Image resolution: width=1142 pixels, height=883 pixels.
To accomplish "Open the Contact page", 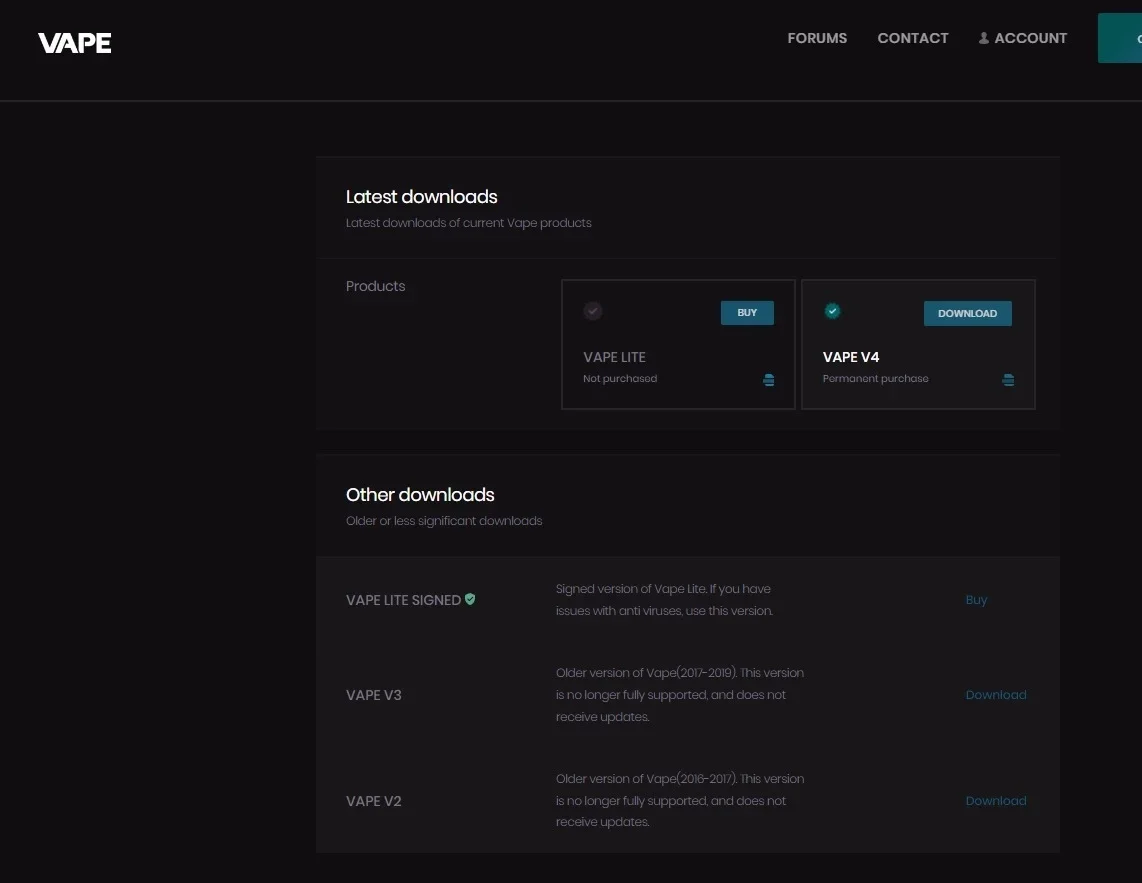I will pyautogui.click(x=913, y=38).
